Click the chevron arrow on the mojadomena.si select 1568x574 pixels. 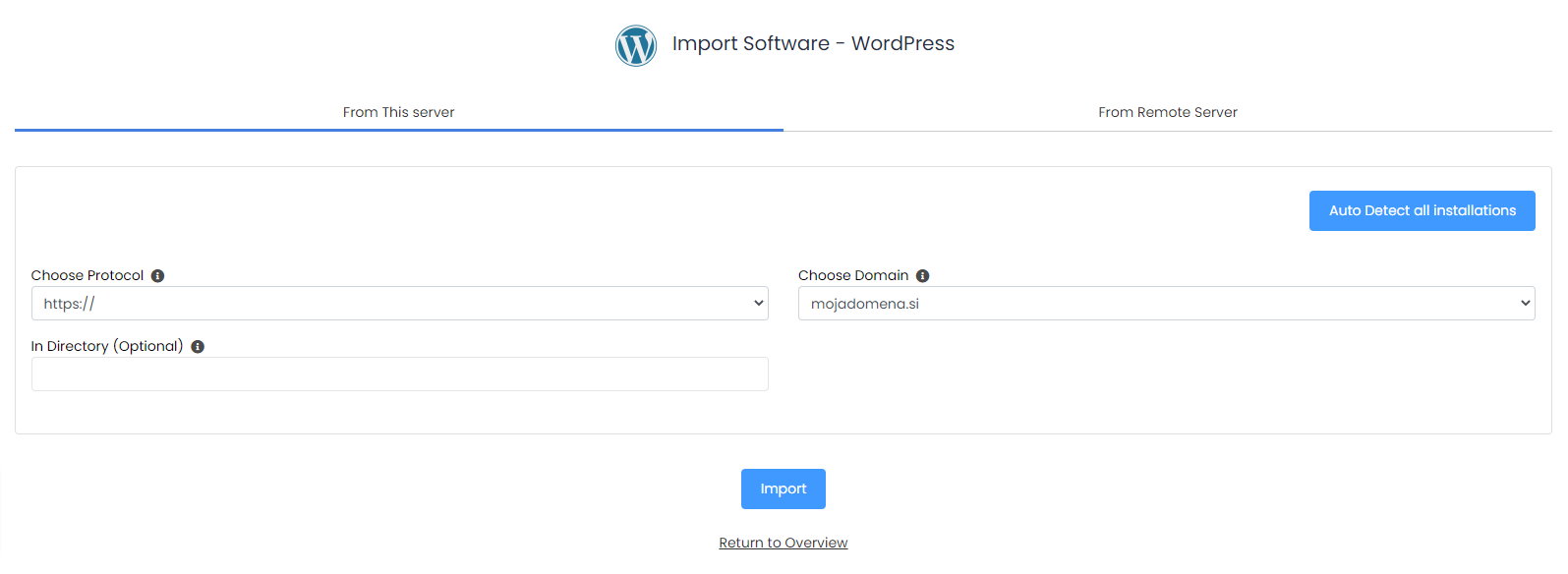(1525, 304)
